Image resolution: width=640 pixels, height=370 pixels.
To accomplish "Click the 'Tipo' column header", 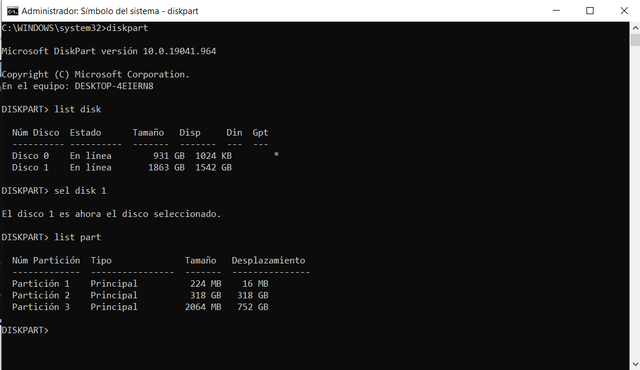I will [101, 260].
